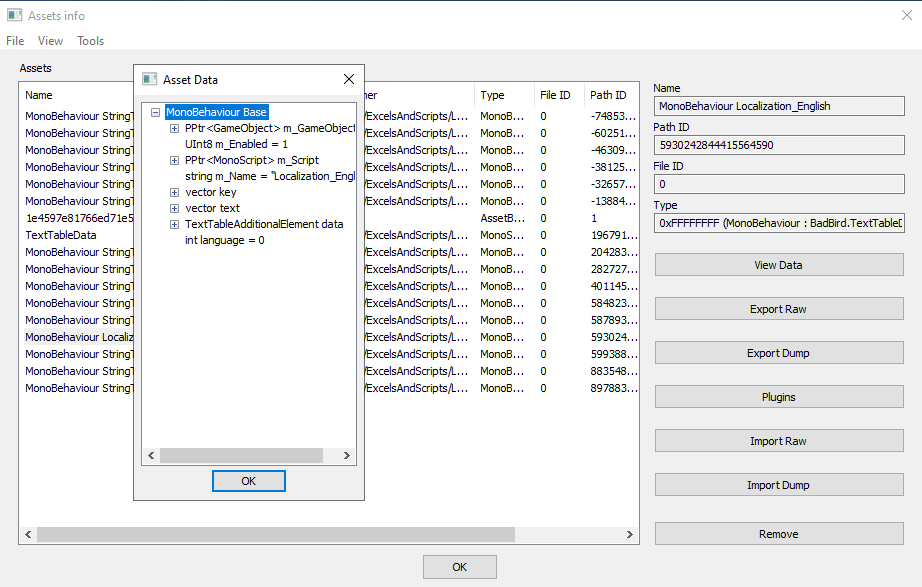Click the View Data button

778,264
